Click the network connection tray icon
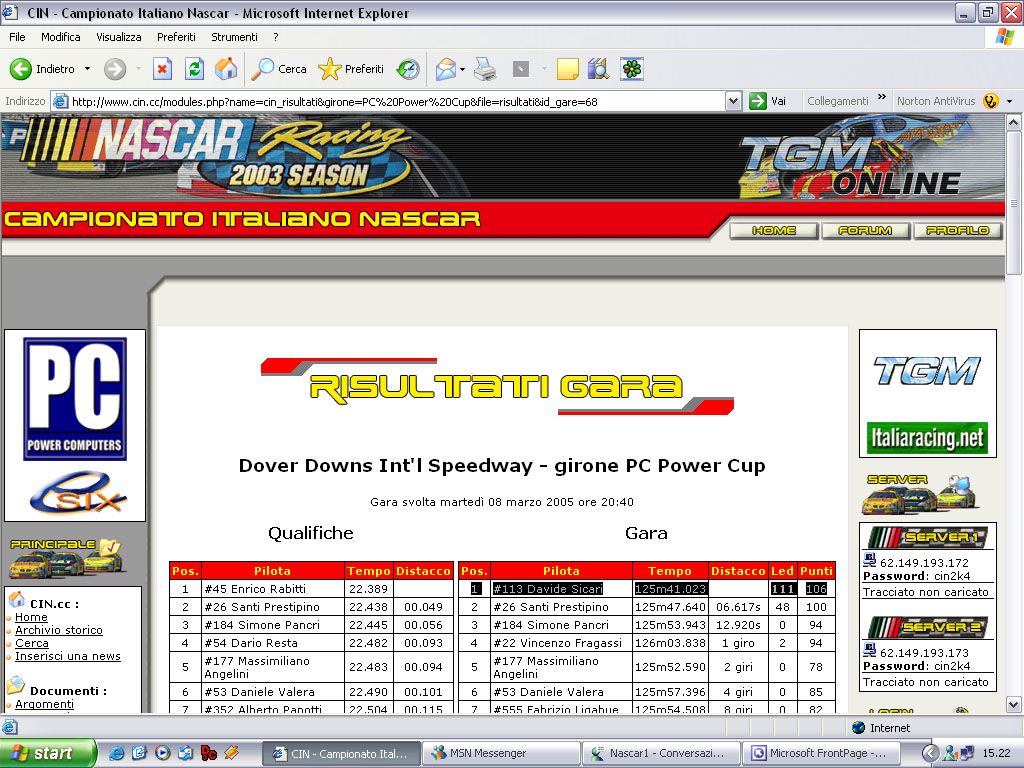Viewport: 1024px width, 768px height. 967,753
